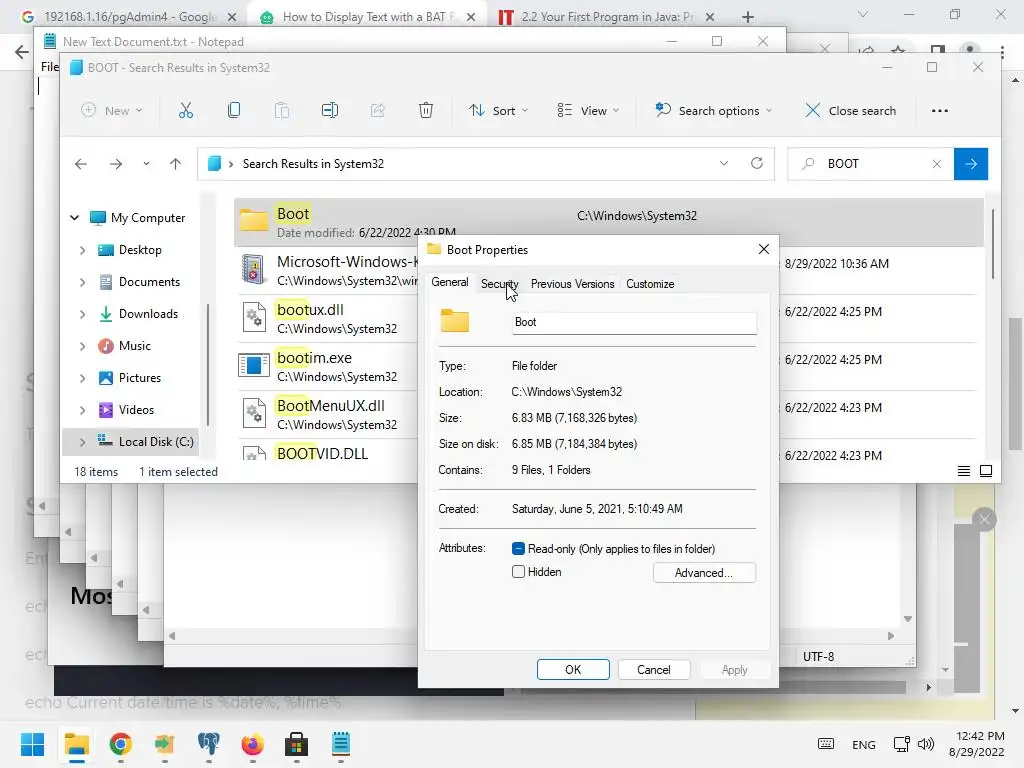Open Google Chrome from taskbar

pos(120,744)
